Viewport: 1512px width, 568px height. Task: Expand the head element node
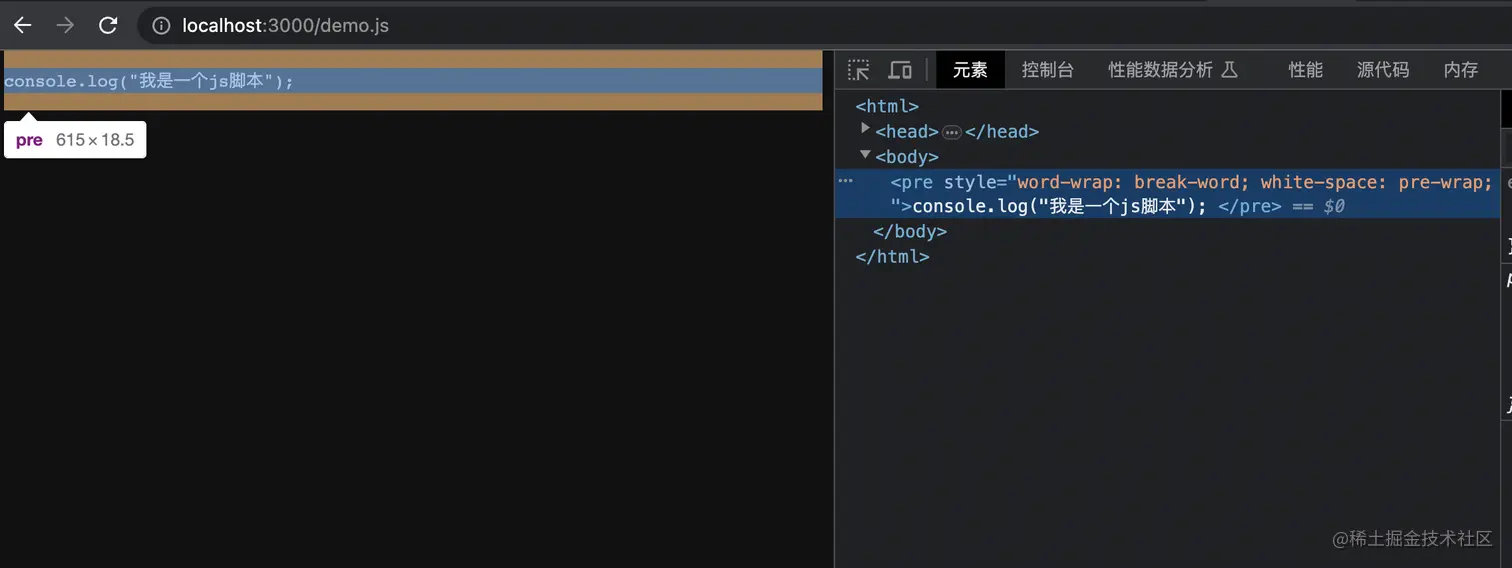[866, 130]
